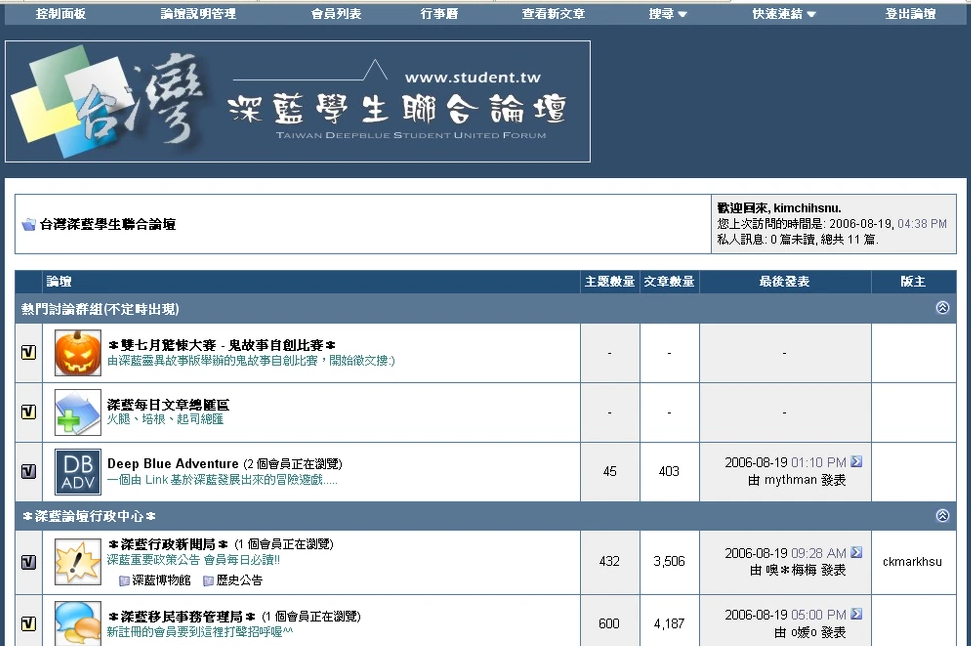Open the 快速連結 dropdown menu
This screenshot has width=971, height=646.
784,14
